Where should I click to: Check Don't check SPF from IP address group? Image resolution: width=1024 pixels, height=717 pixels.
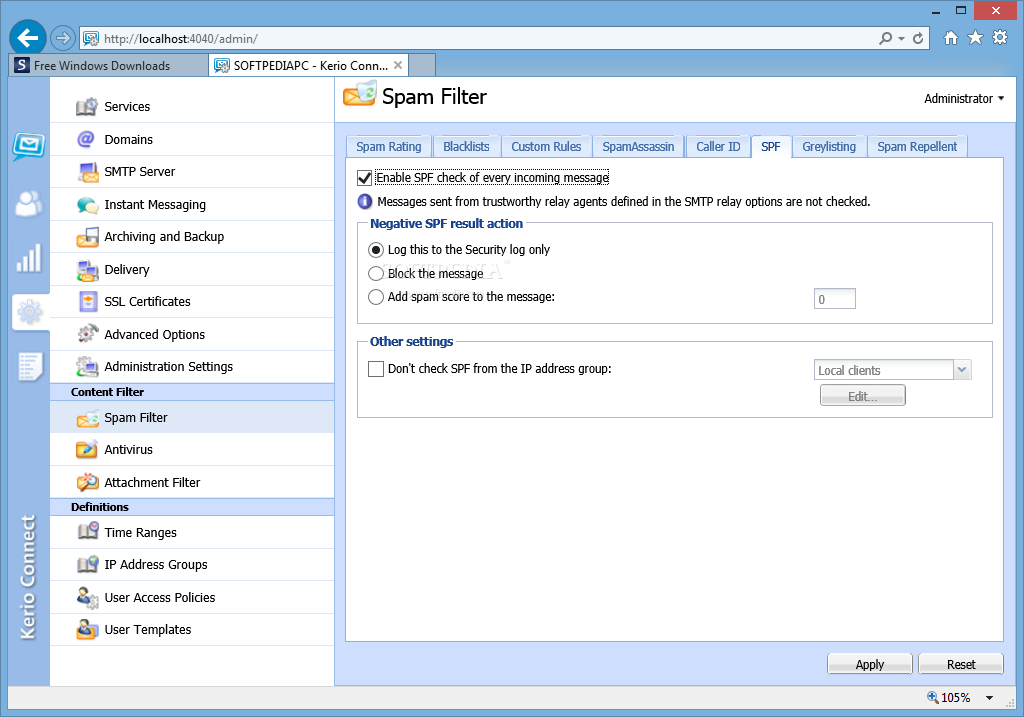(376, 369)
